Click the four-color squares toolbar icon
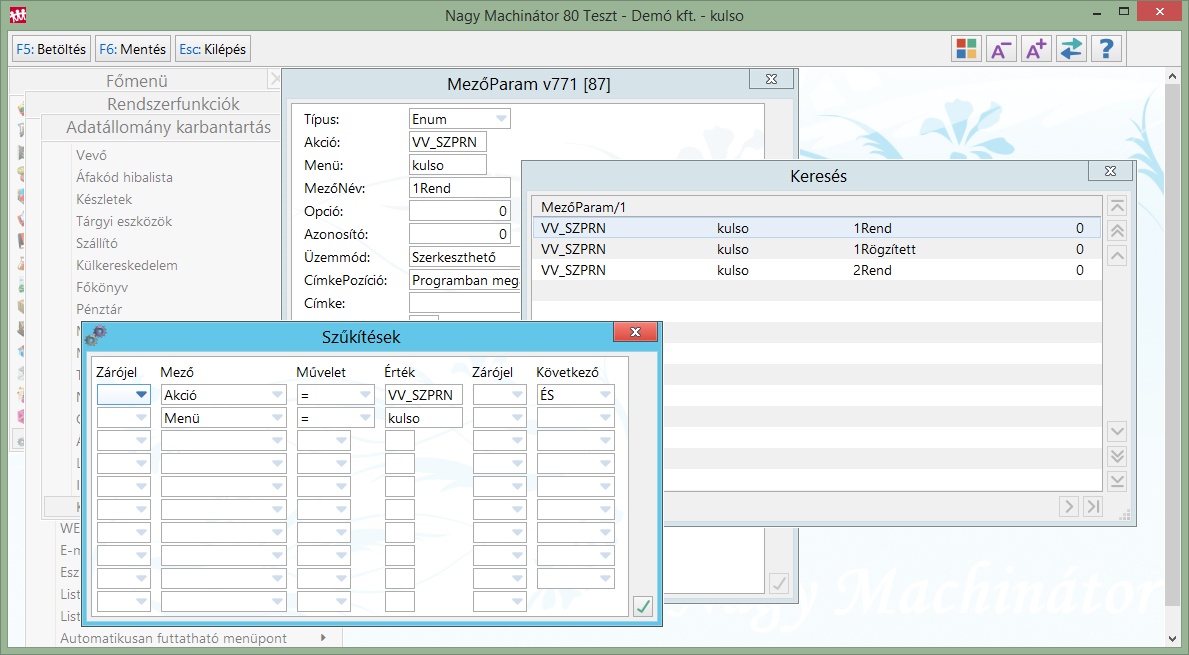Screen dimensions: 1189x655 pos(966,49)
